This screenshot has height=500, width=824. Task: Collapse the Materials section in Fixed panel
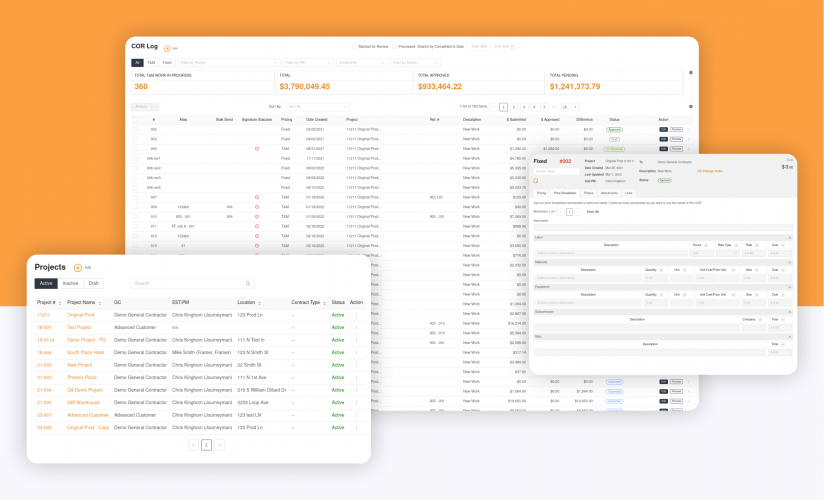789,262
